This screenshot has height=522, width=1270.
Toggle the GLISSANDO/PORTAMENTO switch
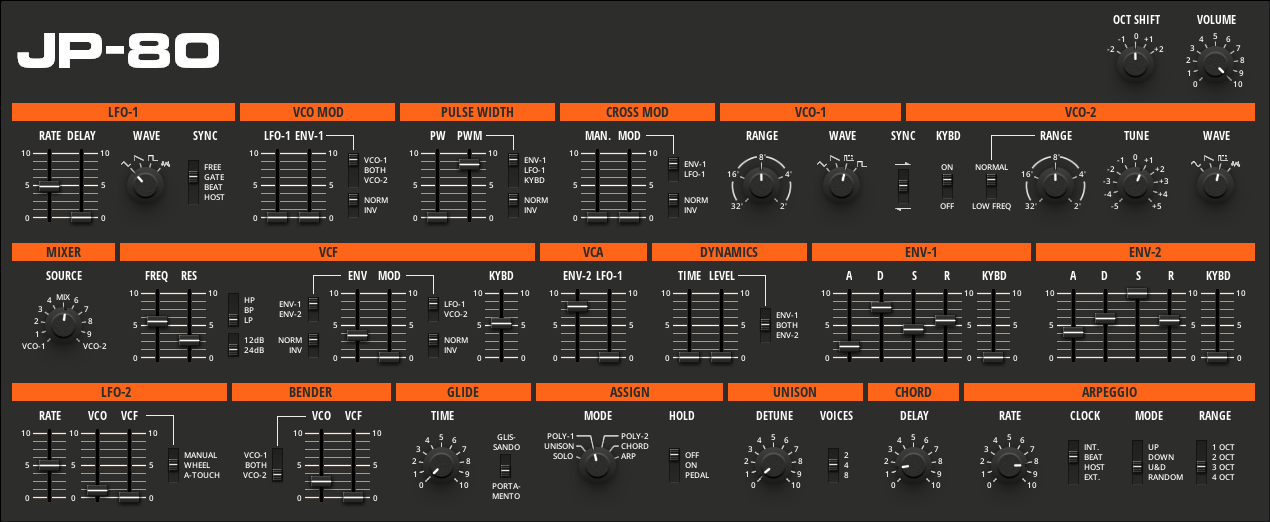click(505, 466)
